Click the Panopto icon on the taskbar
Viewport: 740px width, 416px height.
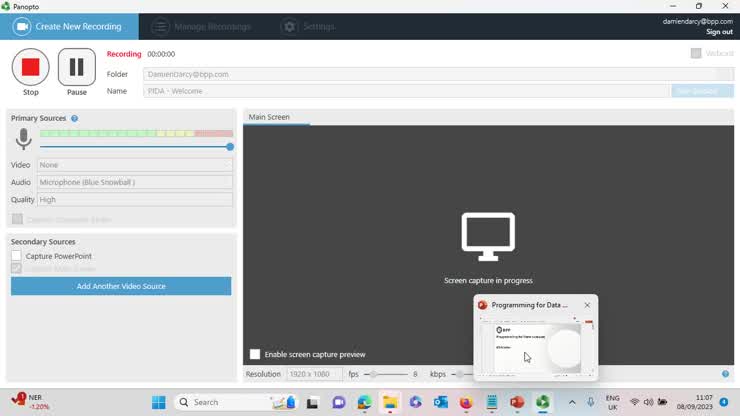pyautogui.click(x=543, y=402)
